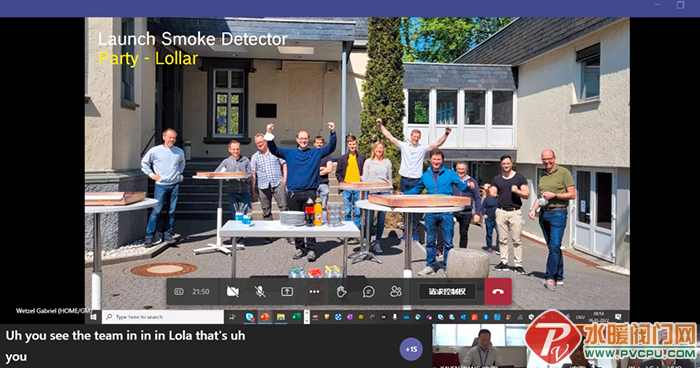Click the Windows Start button on shared taskbar
700x368 pixels.
93,317
